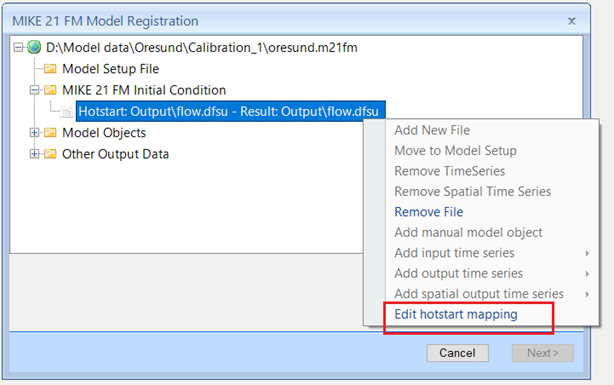Choose Add input time series entry
The width and height of the screenshot is (614, 385).
pos(454,253)
